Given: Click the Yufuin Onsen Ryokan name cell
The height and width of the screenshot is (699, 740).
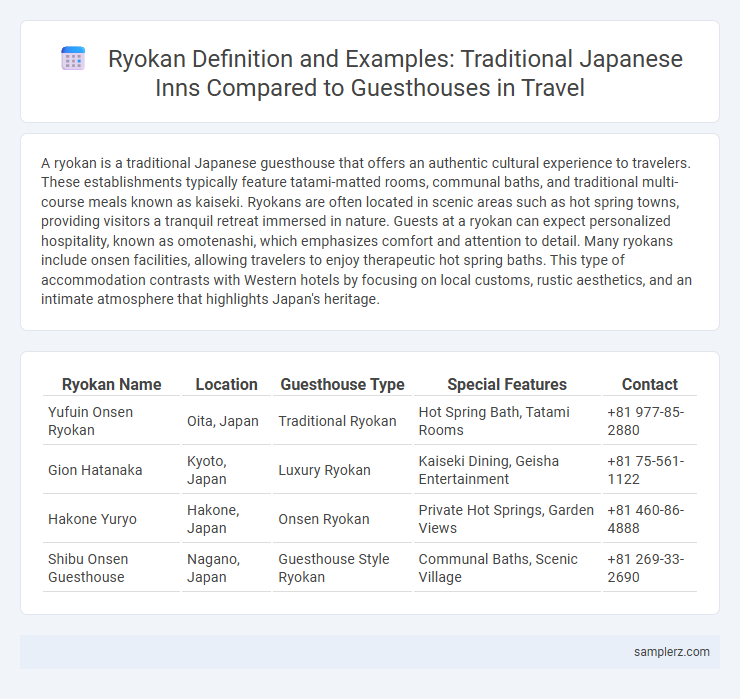Looking at the screenshot, I should 111,421.
